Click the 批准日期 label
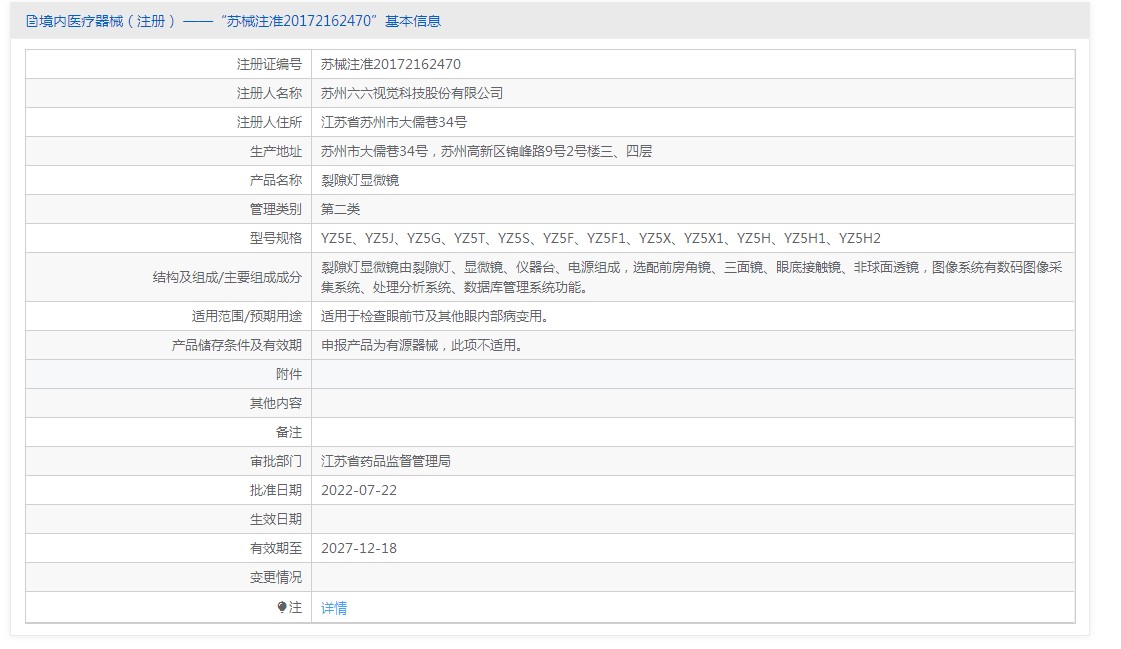Image resolution: width=1121 pixels, height=649 pixels. tap(276, 490)
